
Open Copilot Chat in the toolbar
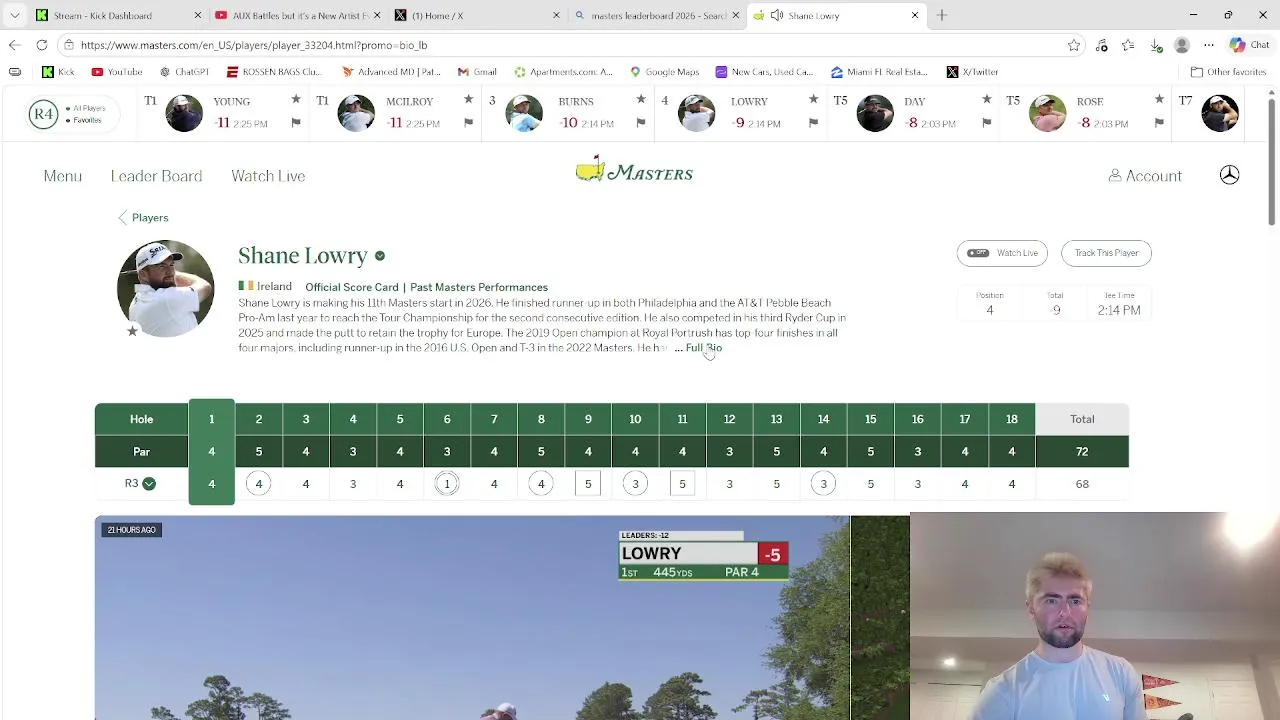[x=1250, y=45]
